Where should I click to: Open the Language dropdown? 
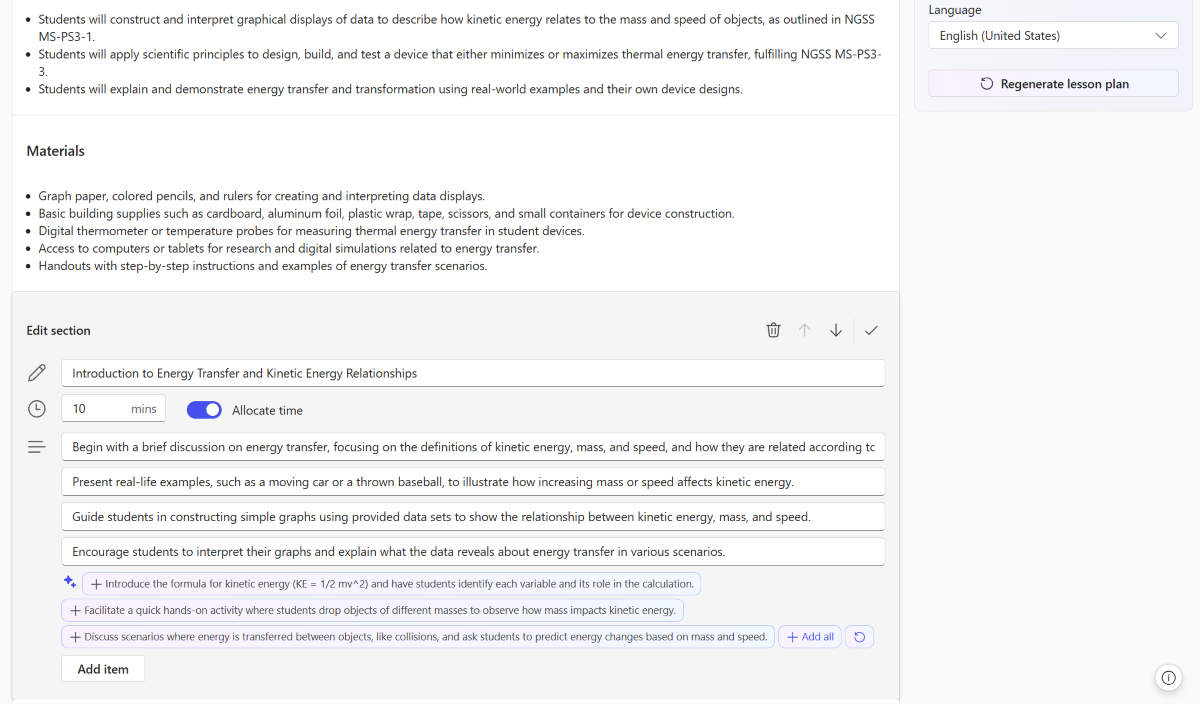click(x=1053, y=35)
